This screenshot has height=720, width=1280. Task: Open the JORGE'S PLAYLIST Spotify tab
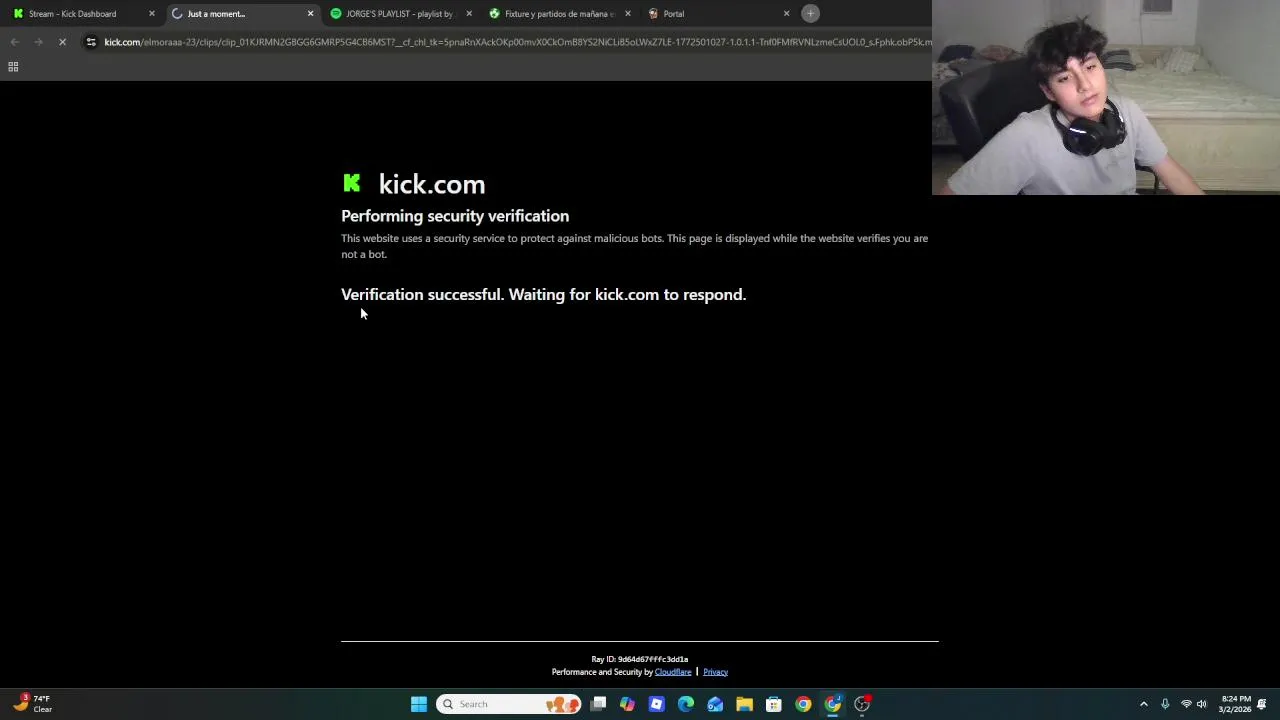400,14
